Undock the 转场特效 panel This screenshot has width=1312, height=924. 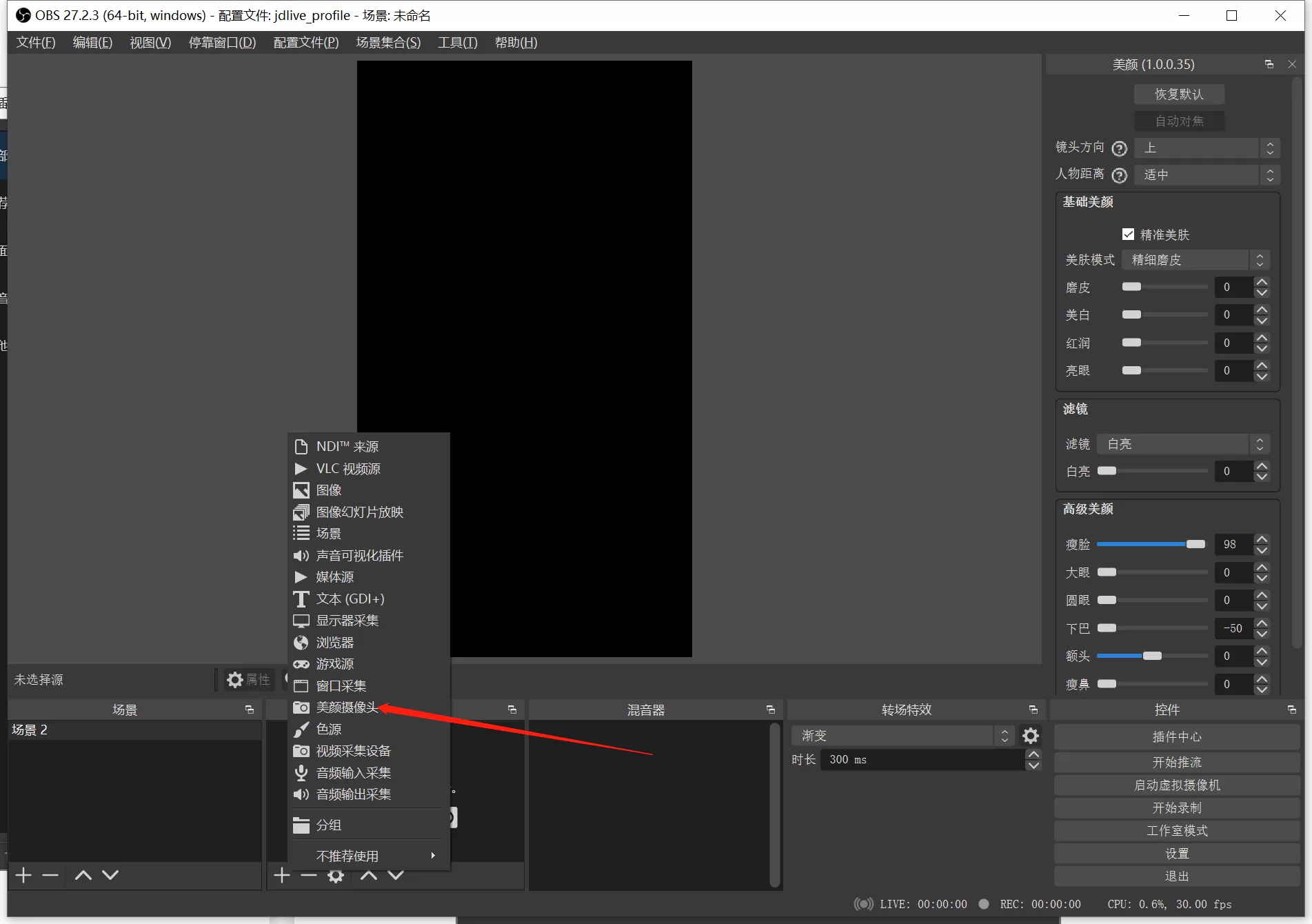point(1033,710)
